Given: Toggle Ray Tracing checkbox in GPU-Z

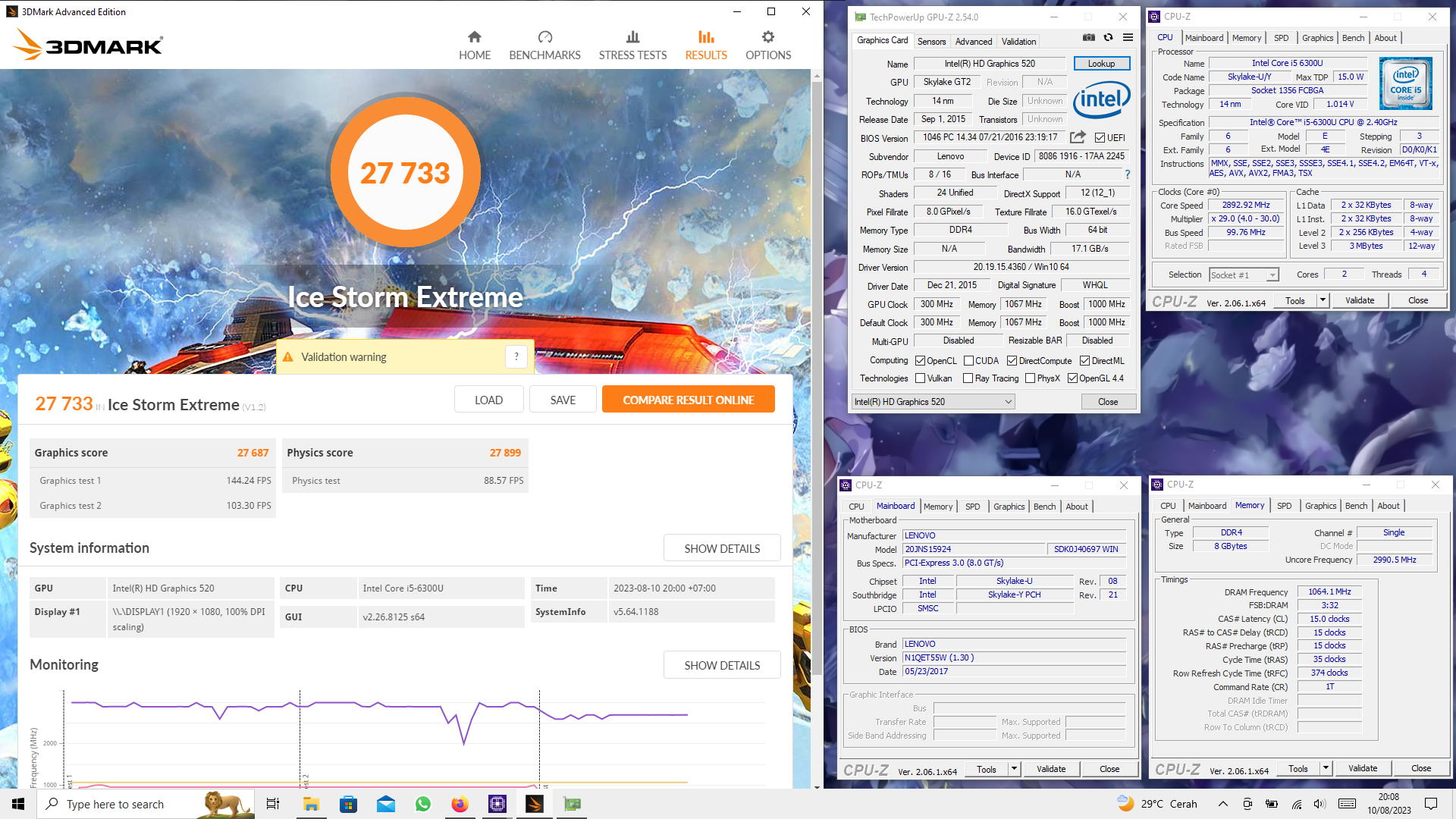Looking at the screenshot, I should [968, 378].
